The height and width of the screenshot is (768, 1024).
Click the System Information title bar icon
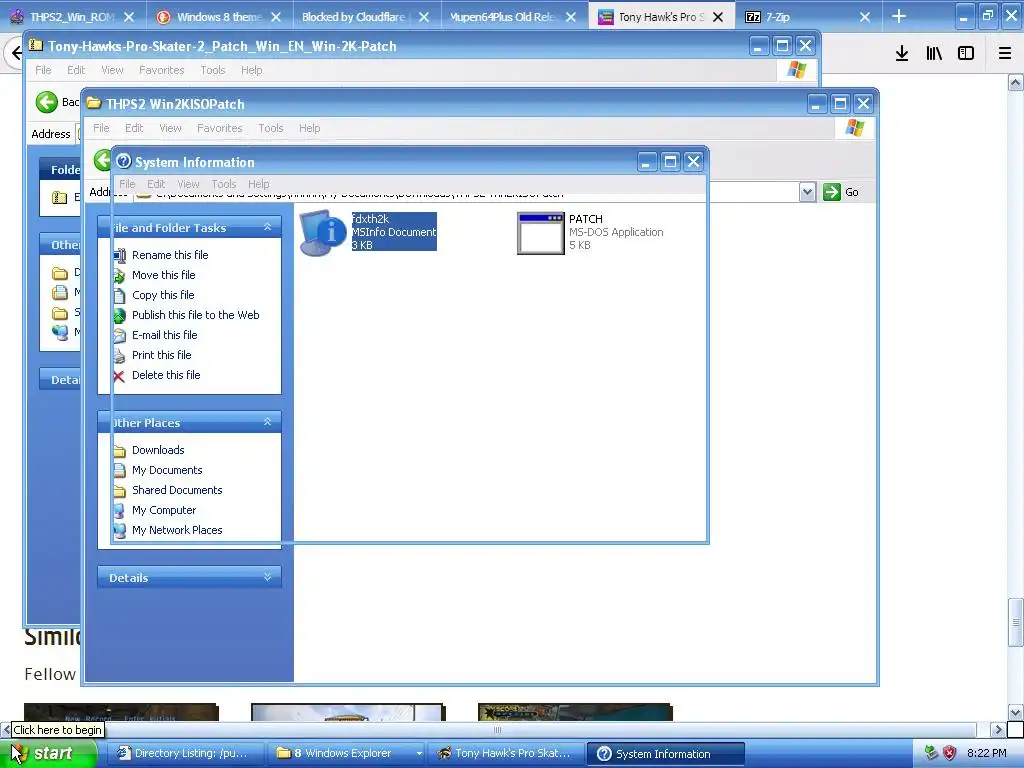pos(123,161)
